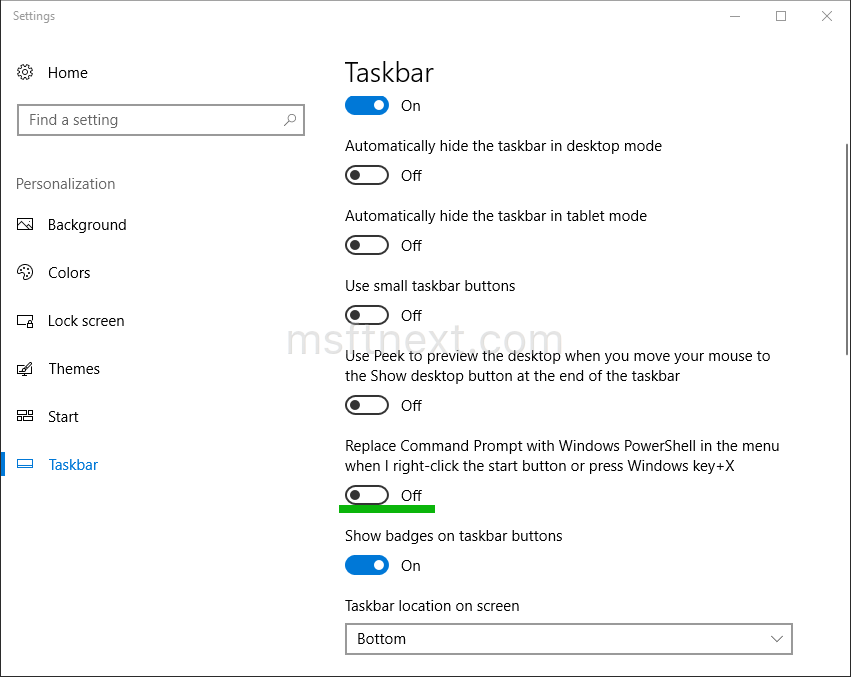Navigate to the Personalization section

pos(65,184)
